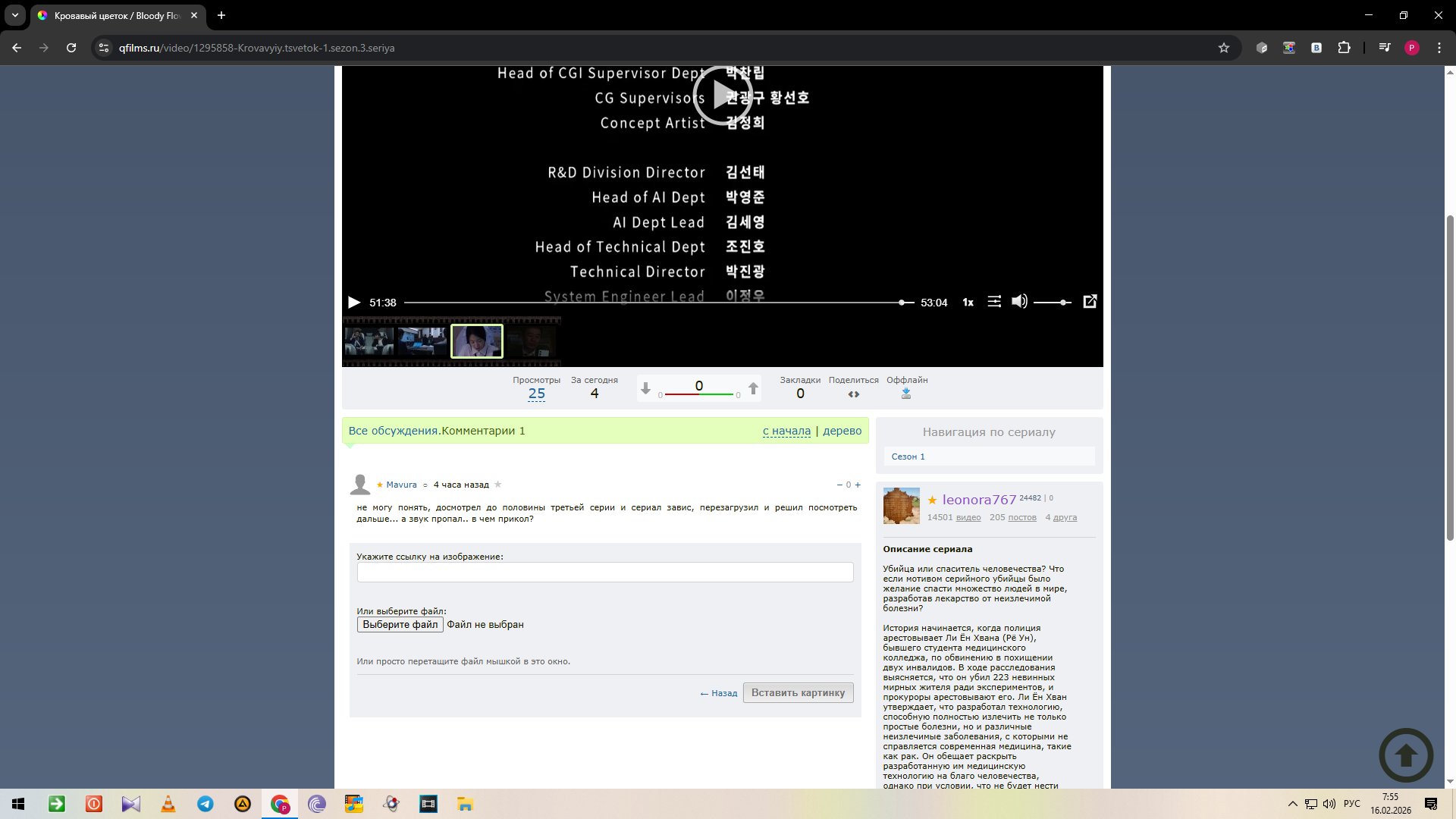Expand Season 1 in series navigation
The image size is (1456, 819).
[x=908, y=457]
